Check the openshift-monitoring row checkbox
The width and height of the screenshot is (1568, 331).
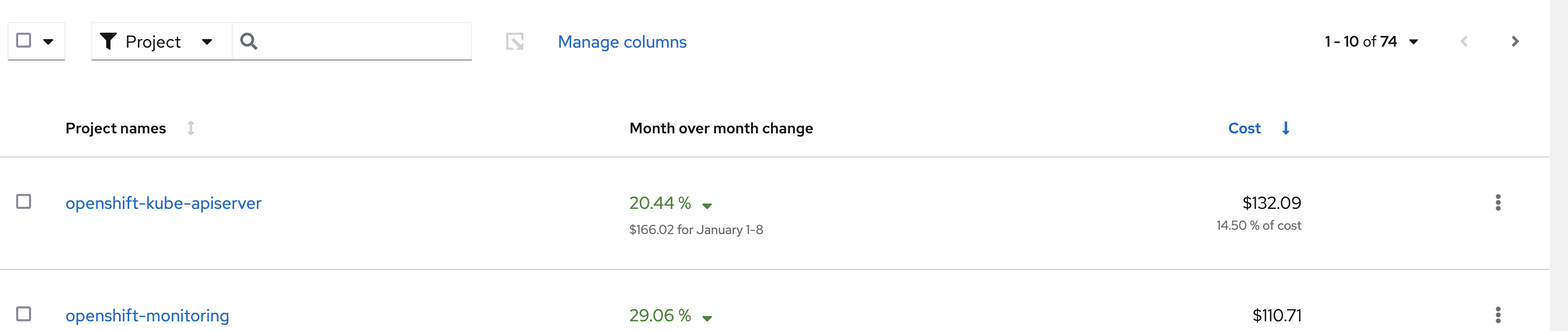24,314
